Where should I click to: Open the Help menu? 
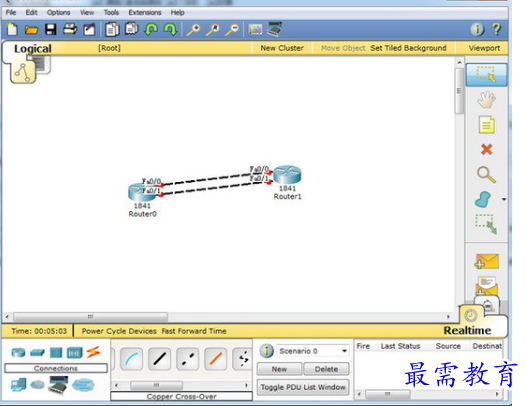(x=177, y=13)
